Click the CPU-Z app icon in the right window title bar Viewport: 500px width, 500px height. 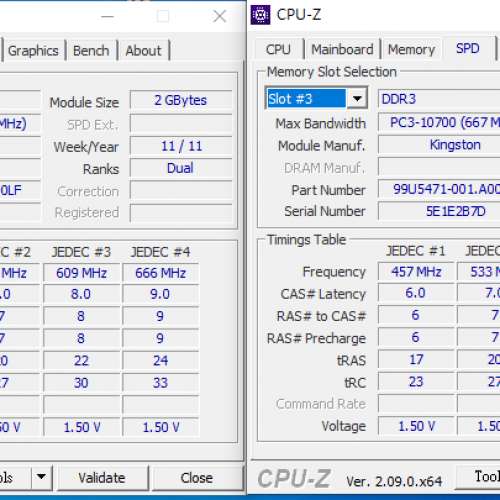[260, 15]
